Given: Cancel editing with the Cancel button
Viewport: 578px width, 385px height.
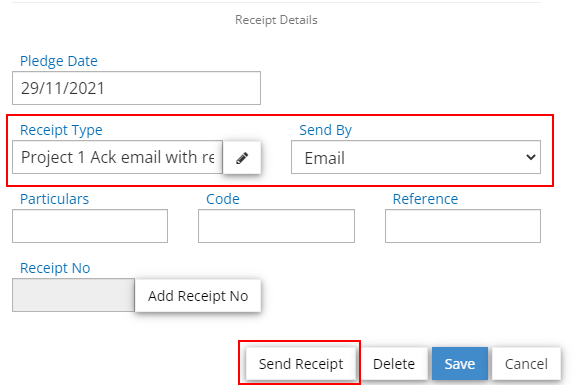Looking at the screenshot, I should pyautogui.click(x=526, y=364).
